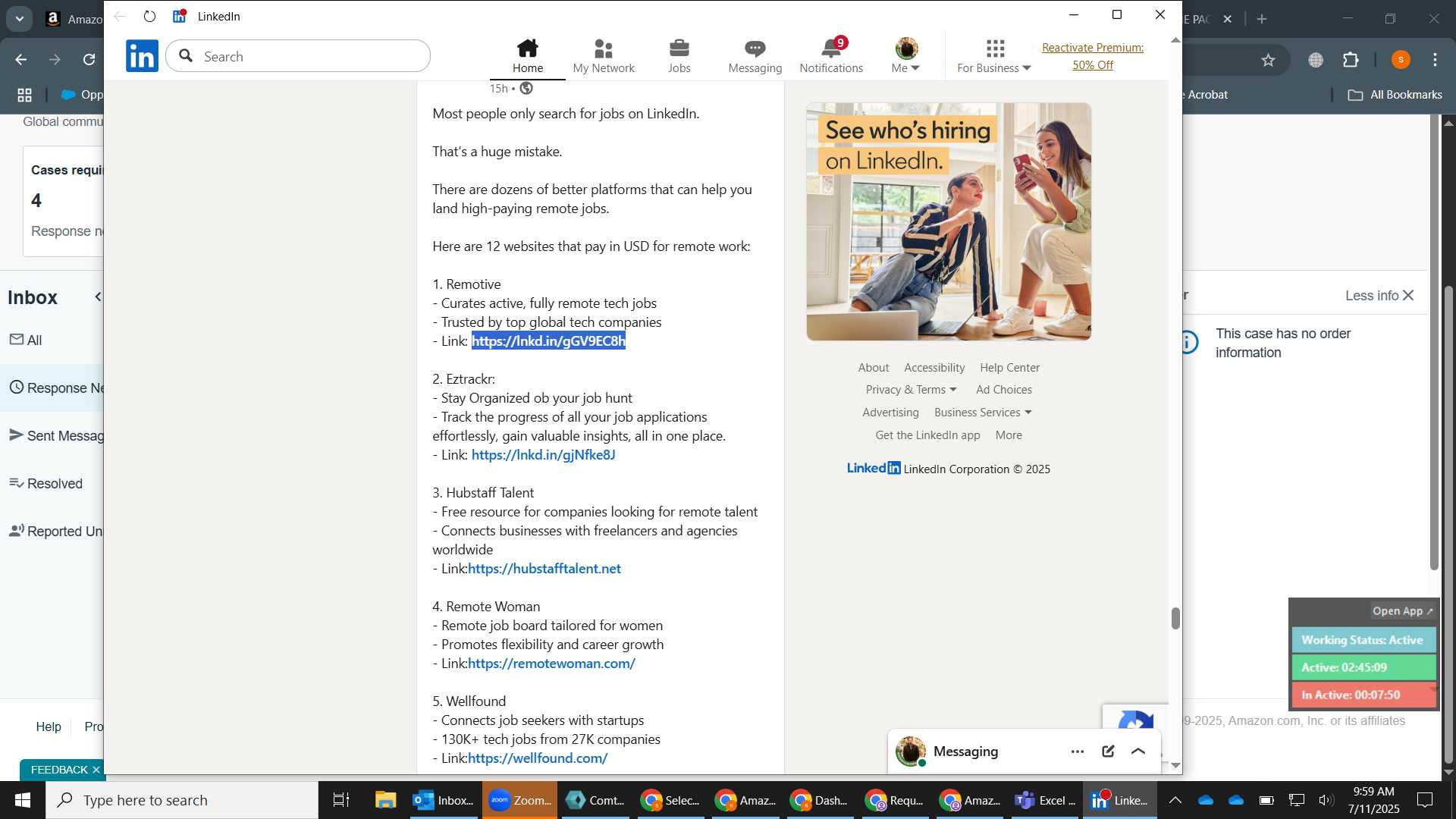Viewport: 1456px width, 819px height.
Task: Open the Help Center footer link
Action: [1009, 368]
